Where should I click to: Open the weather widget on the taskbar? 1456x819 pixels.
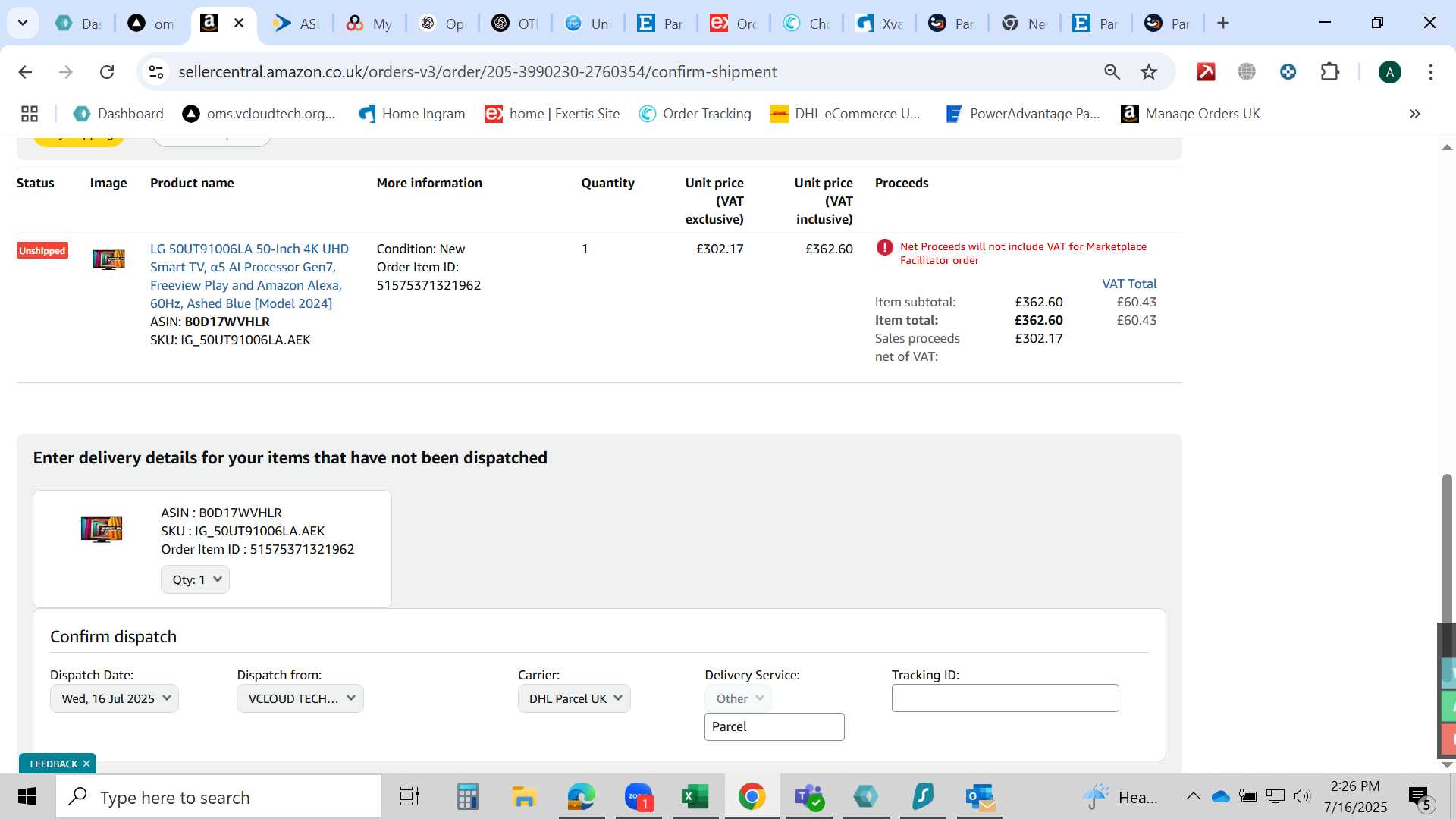(1121, 797)
